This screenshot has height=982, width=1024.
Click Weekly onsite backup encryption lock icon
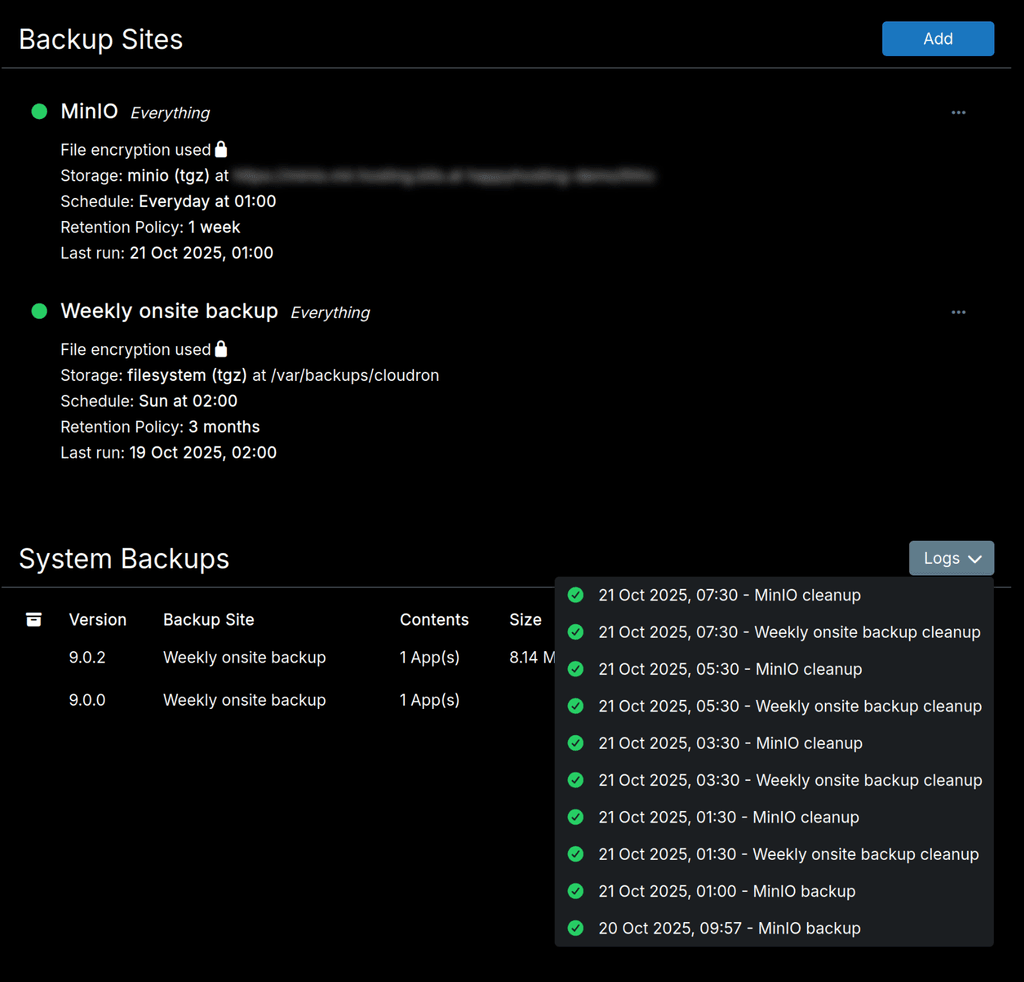click(x=221, y=349)
